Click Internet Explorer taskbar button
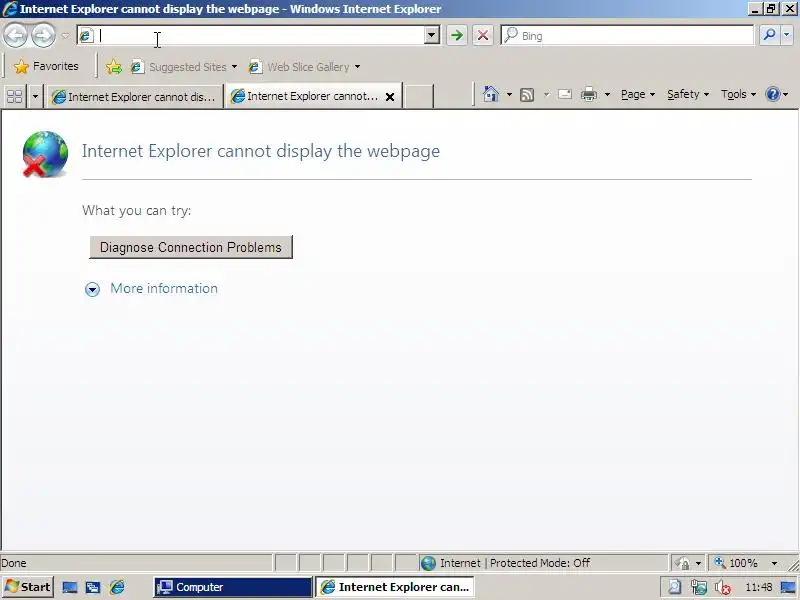Screen dimensions: 800x600 [394, 587]
